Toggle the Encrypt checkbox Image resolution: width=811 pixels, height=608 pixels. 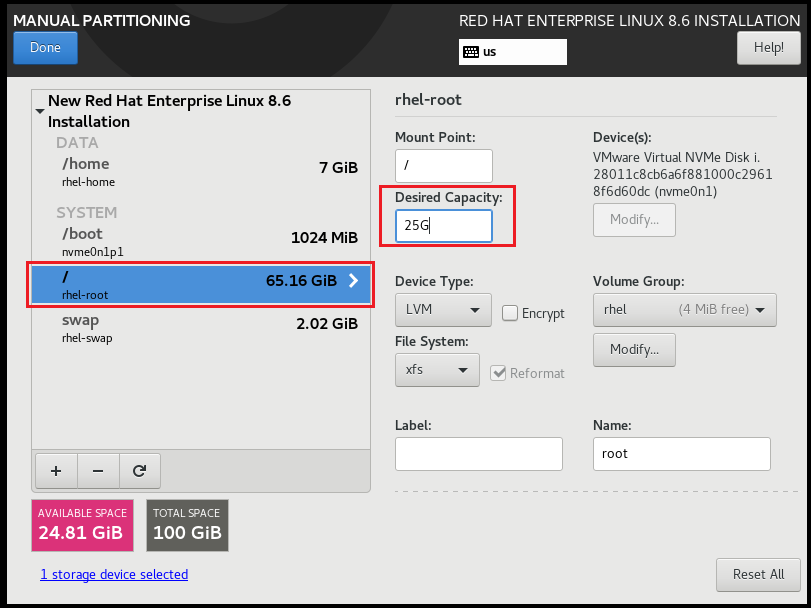510,313
